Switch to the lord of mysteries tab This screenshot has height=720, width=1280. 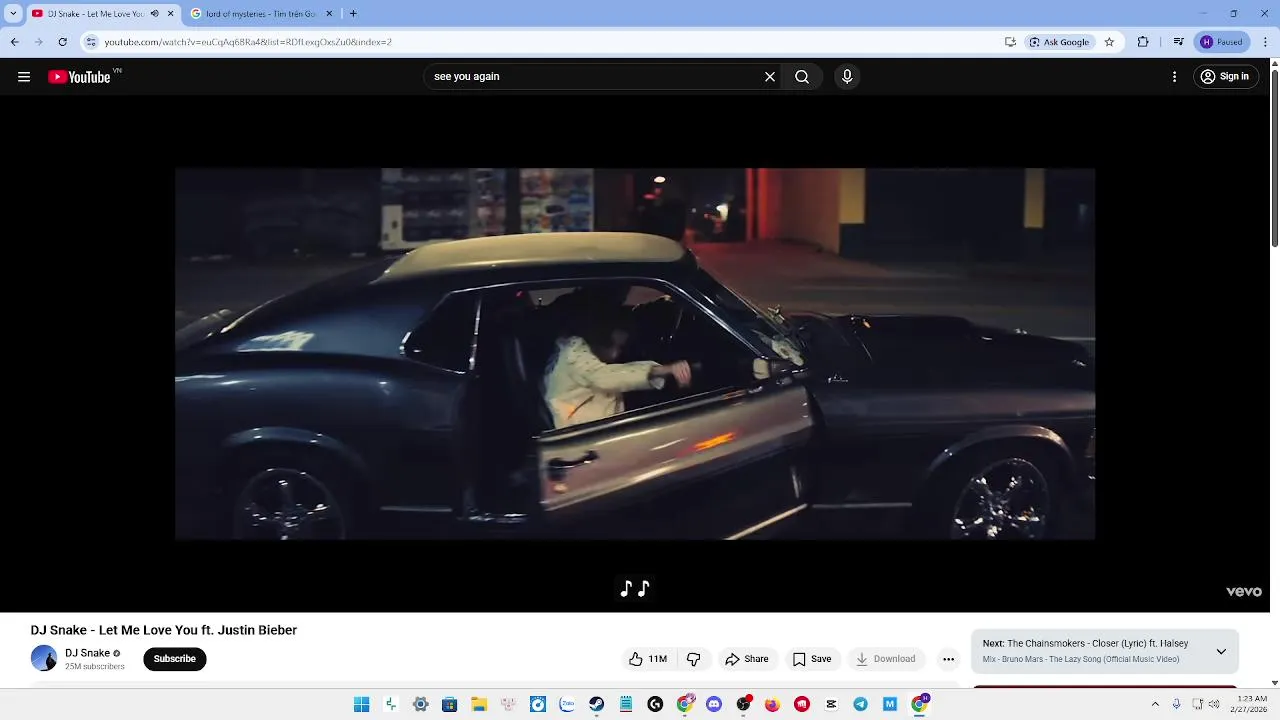[x=261, y=14]
